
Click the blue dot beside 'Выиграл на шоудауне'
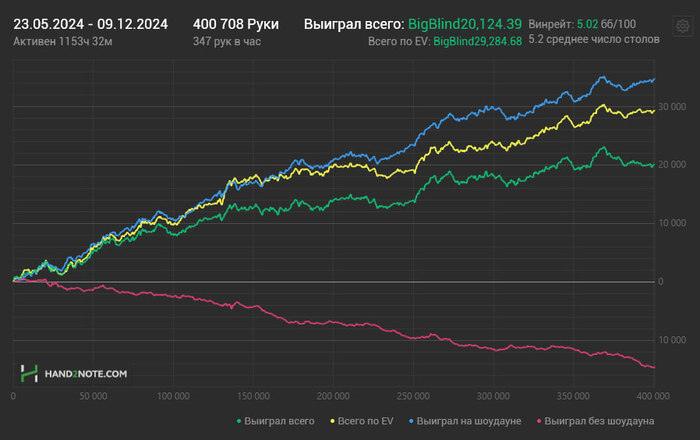[411, 421]
